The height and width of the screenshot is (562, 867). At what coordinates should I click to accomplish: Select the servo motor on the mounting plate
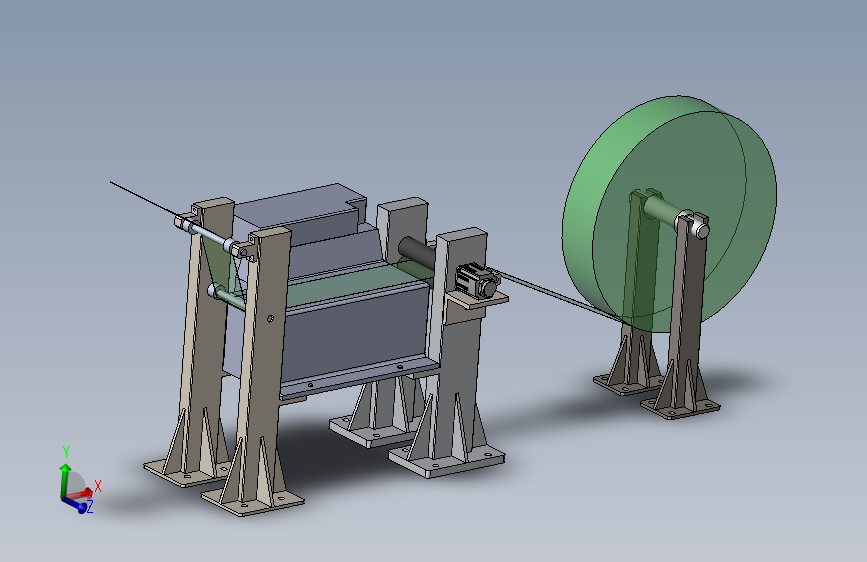478,281
